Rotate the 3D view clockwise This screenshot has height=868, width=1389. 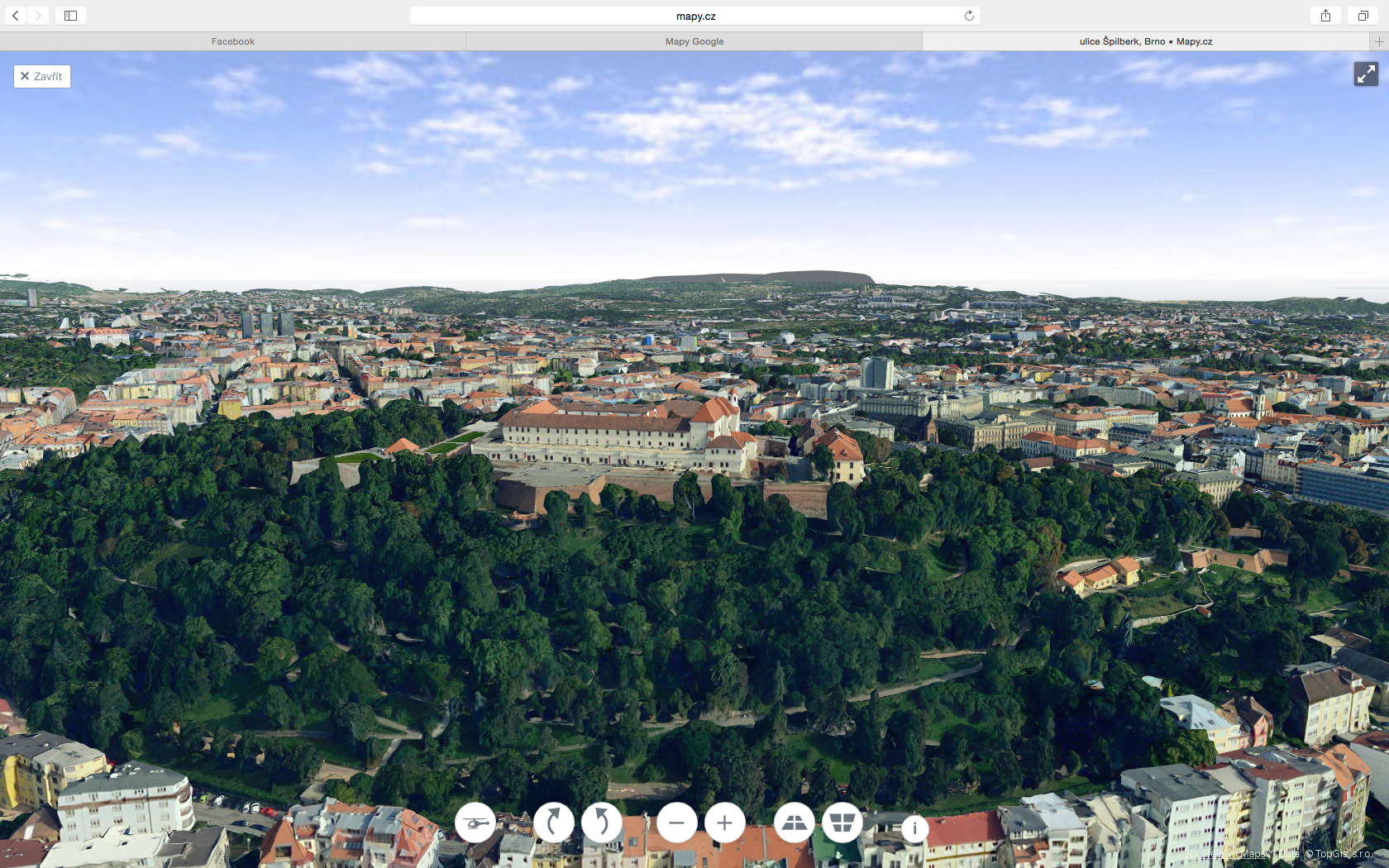[x=554, y=823]
